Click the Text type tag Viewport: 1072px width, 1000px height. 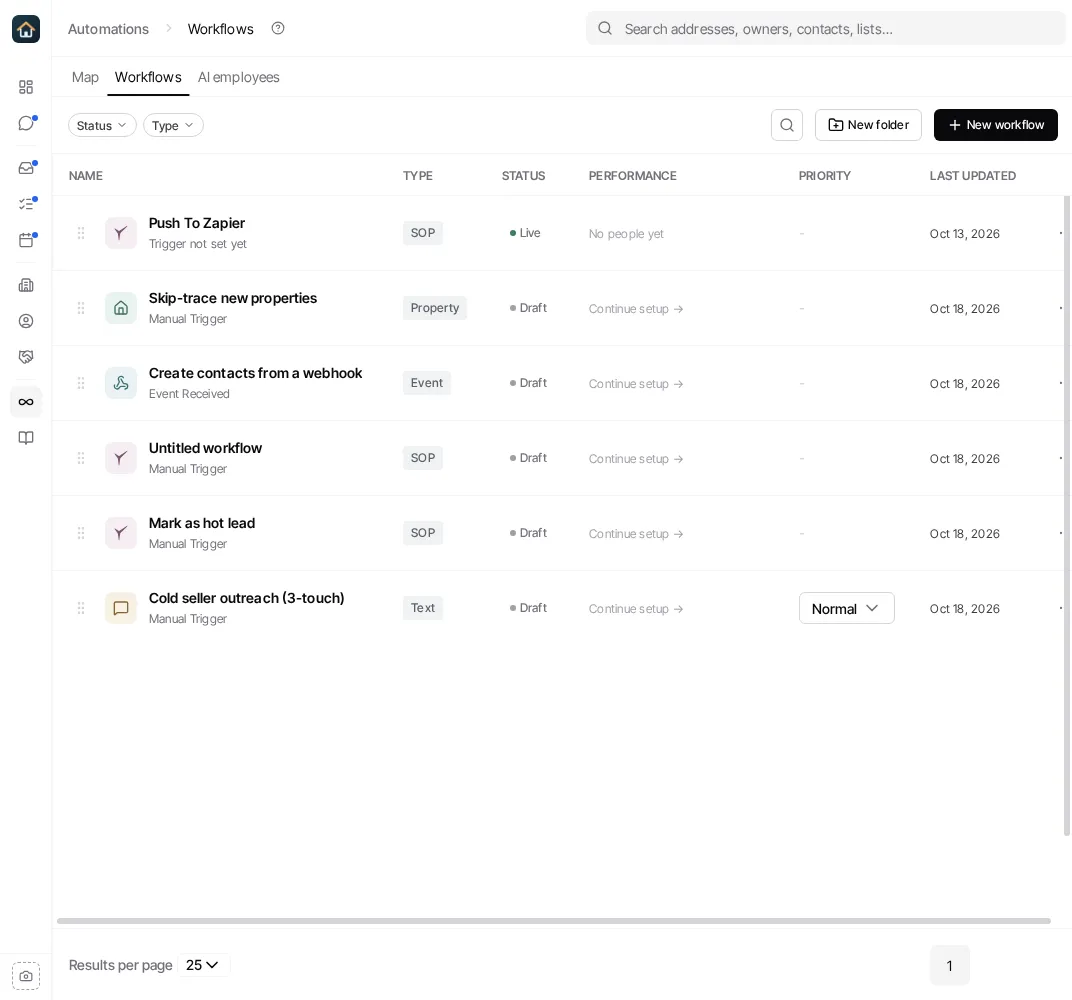[423, 608]
